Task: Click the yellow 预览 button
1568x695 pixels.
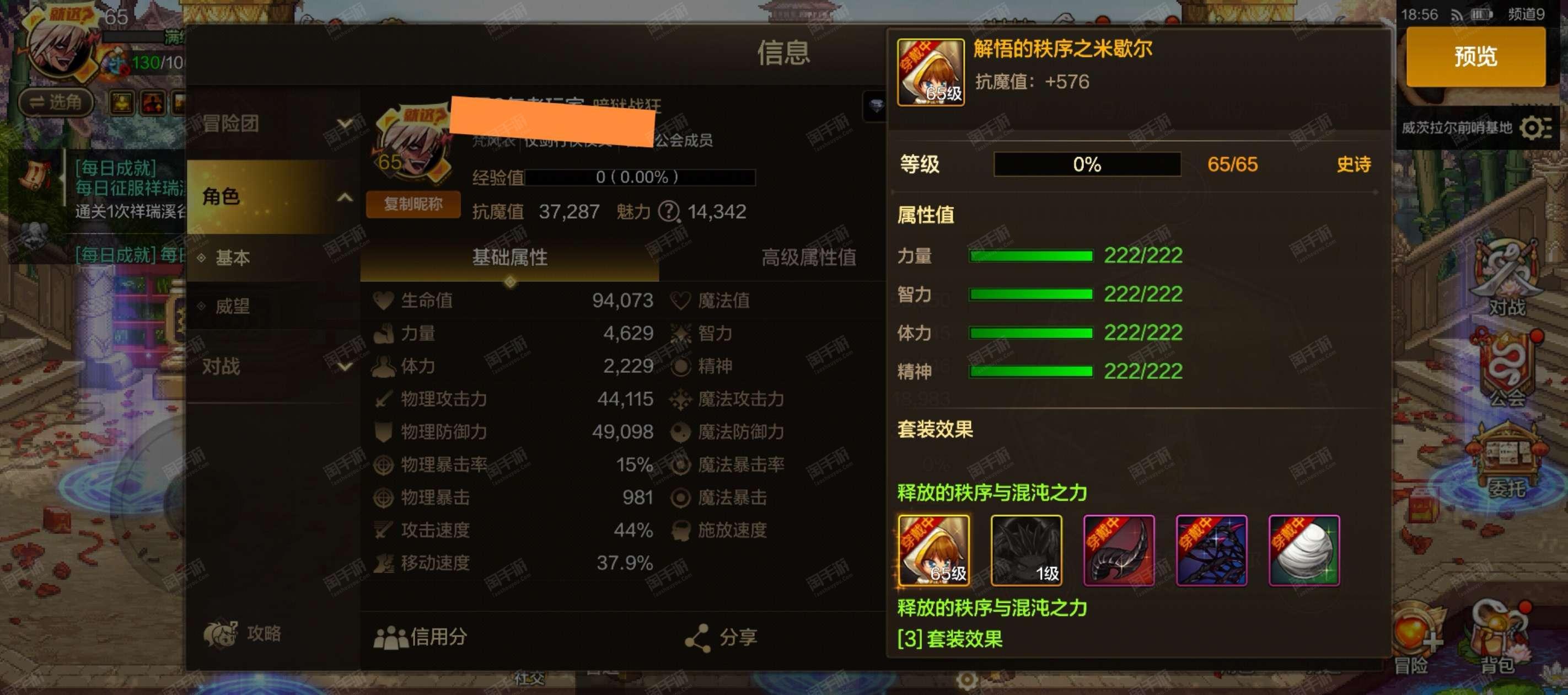Action: [x=1475, y=56]
